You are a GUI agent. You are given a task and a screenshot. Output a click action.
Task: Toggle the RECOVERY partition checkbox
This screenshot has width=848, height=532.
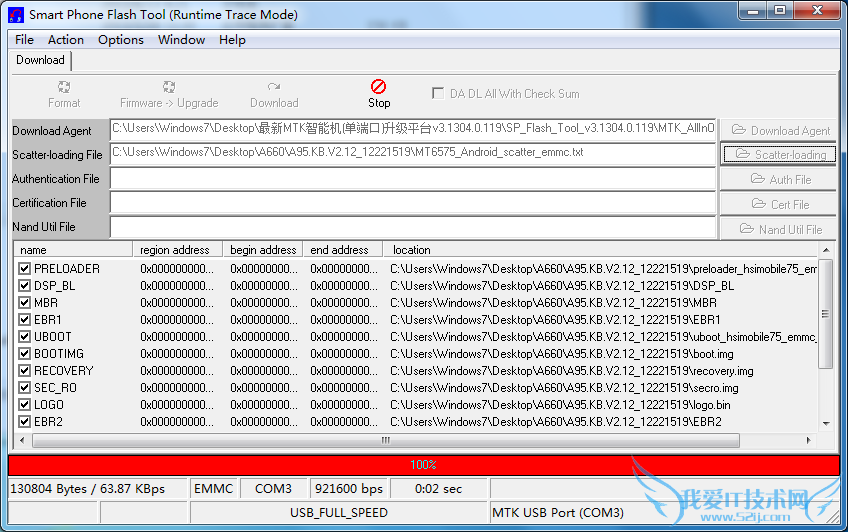pyautogui.click(x=25, y=371)
